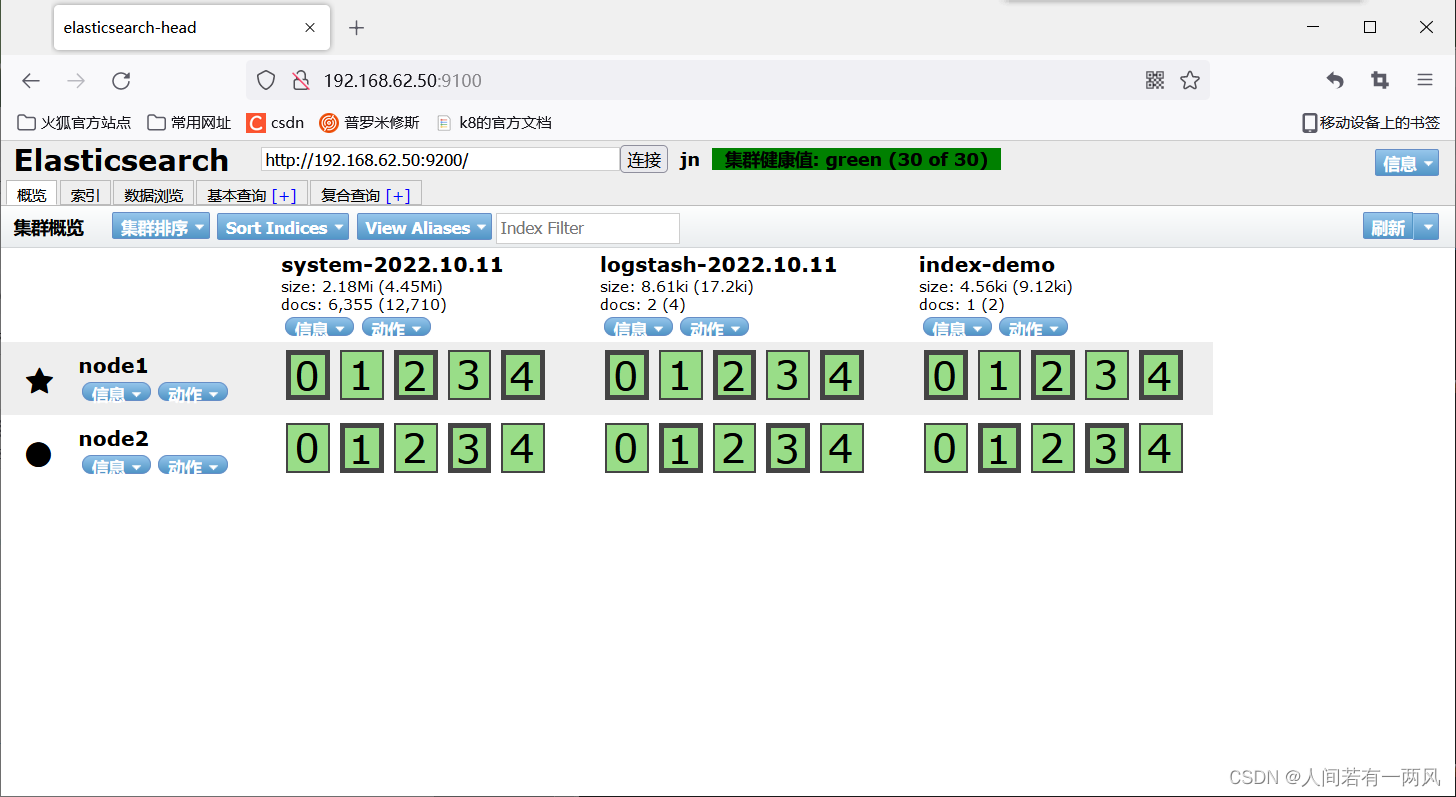Open 信息 dropdown for index-demo
This screenshot has width=1456, height=797.
pos(957,328)
